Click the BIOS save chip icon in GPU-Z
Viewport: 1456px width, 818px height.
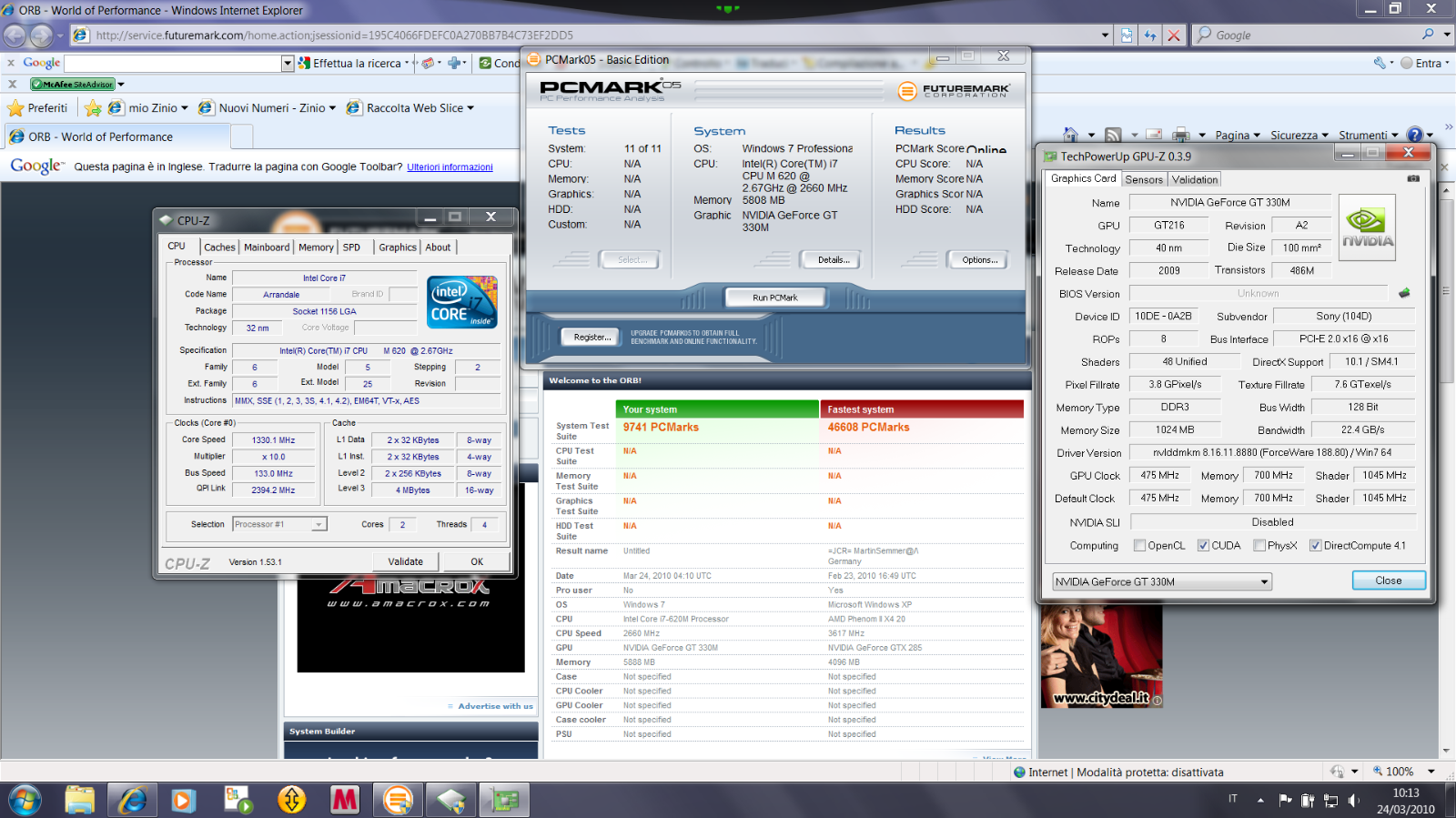click(1404, 293)
